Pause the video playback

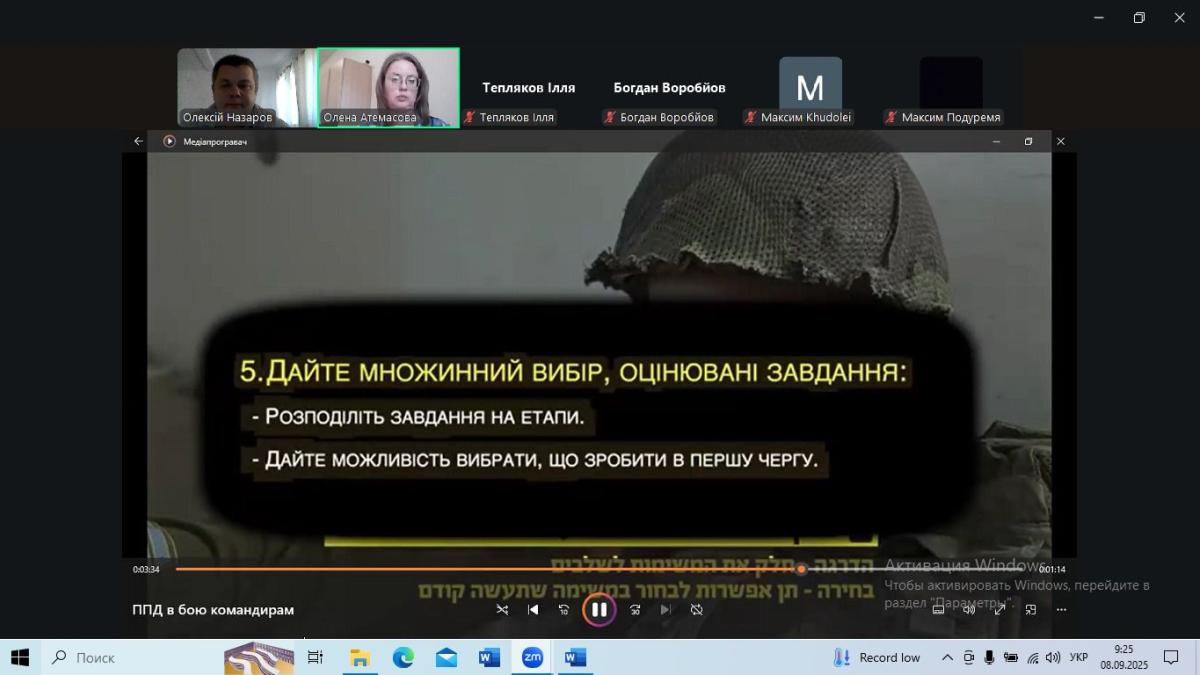point(598,609)
